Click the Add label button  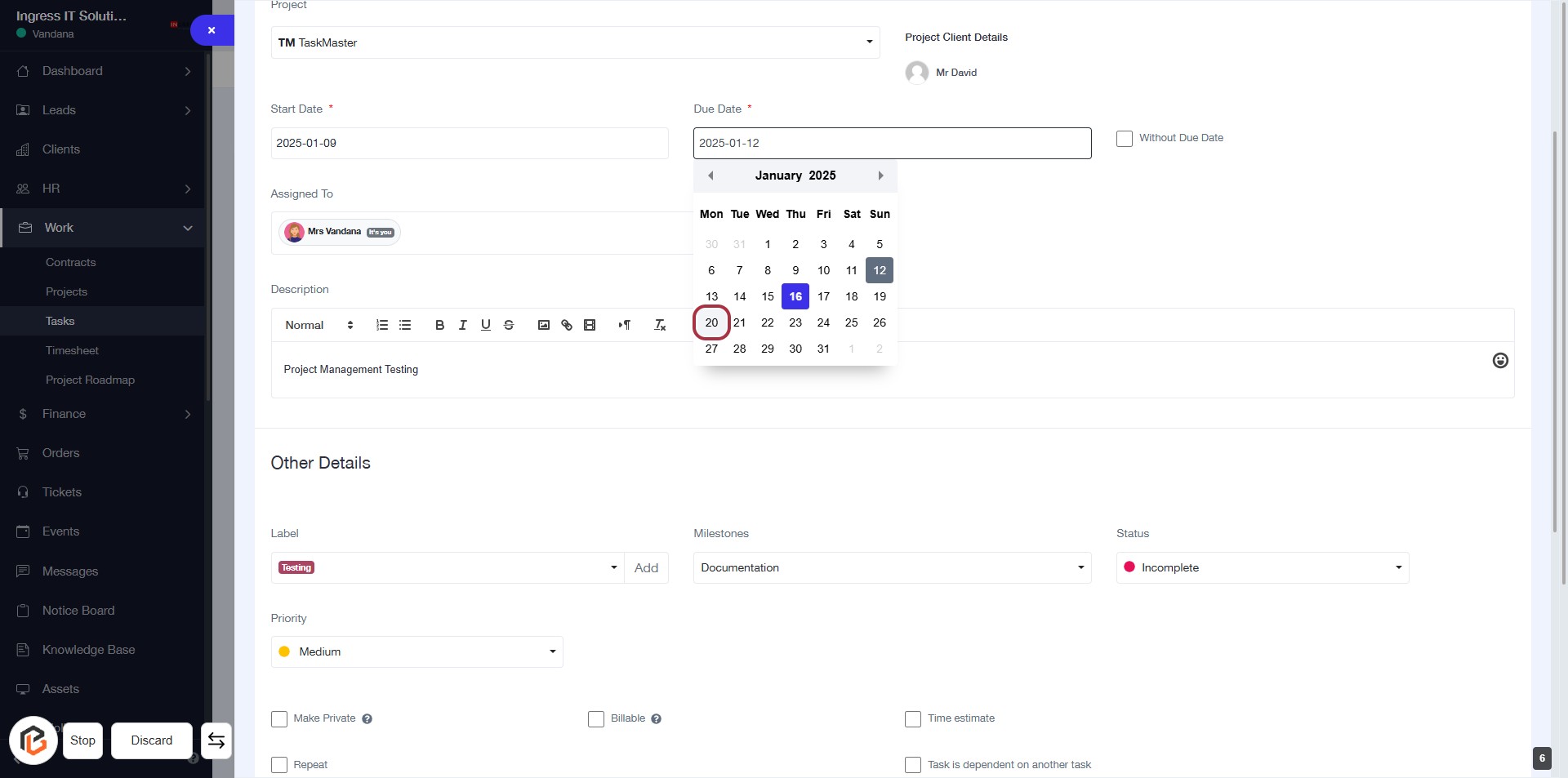click(x=646, y=568)
